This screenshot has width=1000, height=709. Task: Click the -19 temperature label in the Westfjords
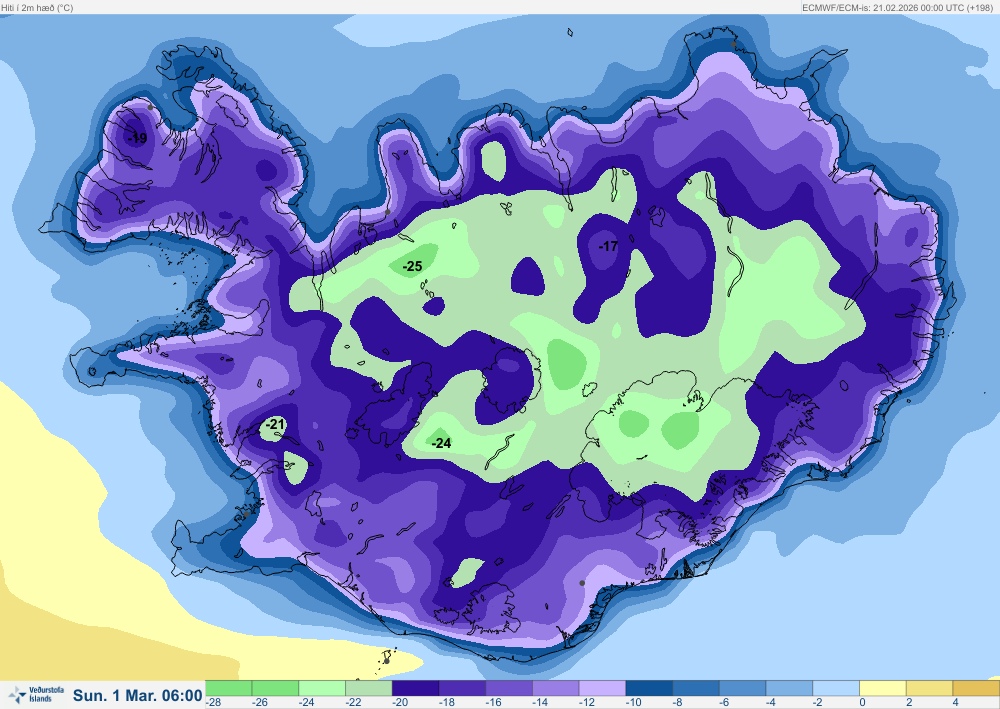coord(136,138)
